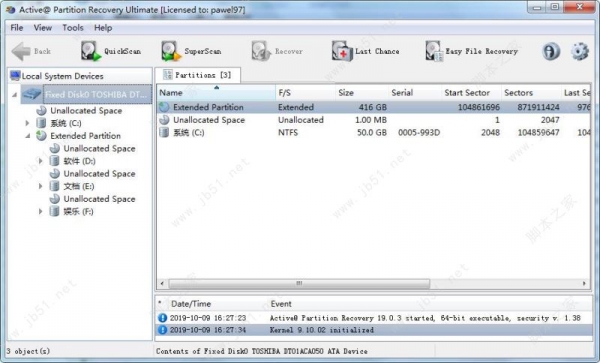Click Extended Partition icon in tree
This screenshot has width=600, height=363.
[41, 136]
